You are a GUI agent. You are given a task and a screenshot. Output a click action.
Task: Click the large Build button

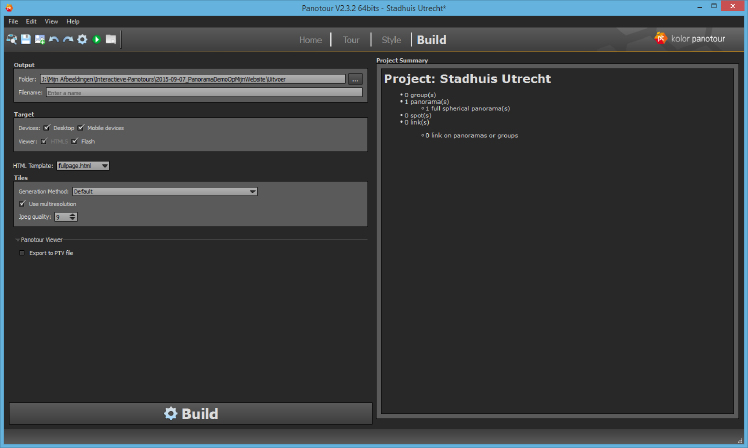pyautogui.click(x=191, y=413)
